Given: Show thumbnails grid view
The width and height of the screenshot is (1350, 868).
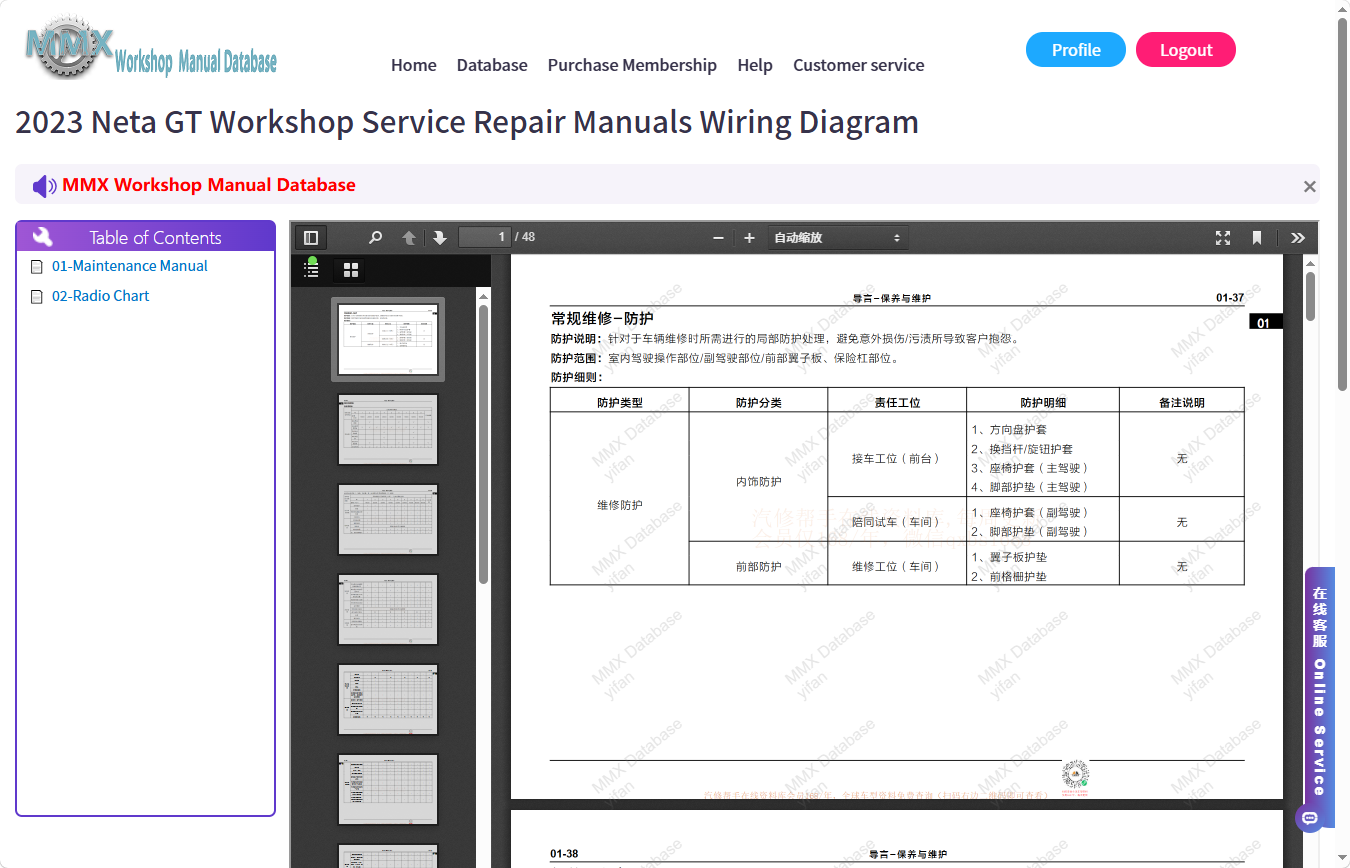Looking at the screenshot, I should pyautogui.click(x=351, y=270).
